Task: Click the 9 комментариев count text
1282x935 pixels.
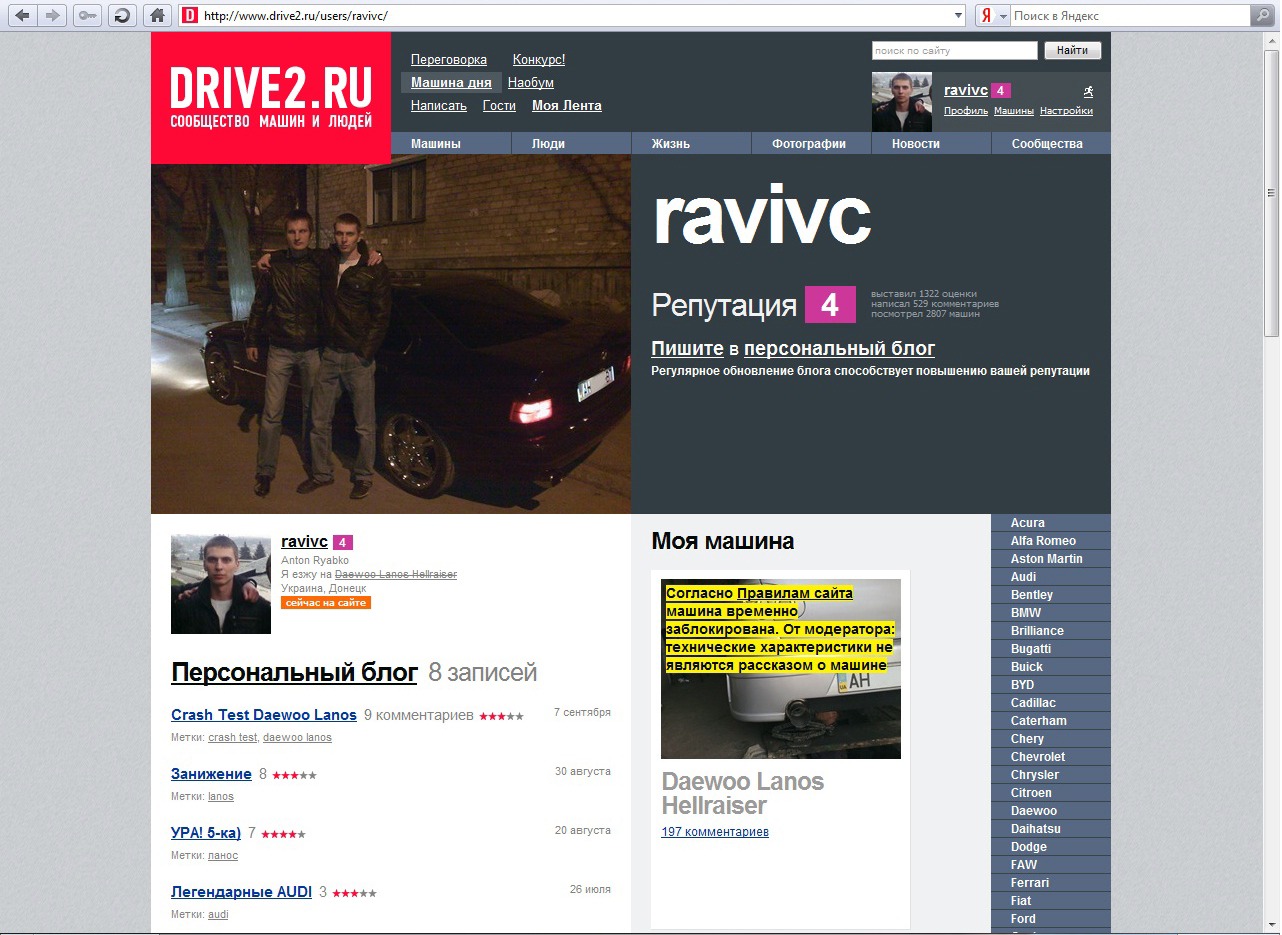Action: point(418,715)
